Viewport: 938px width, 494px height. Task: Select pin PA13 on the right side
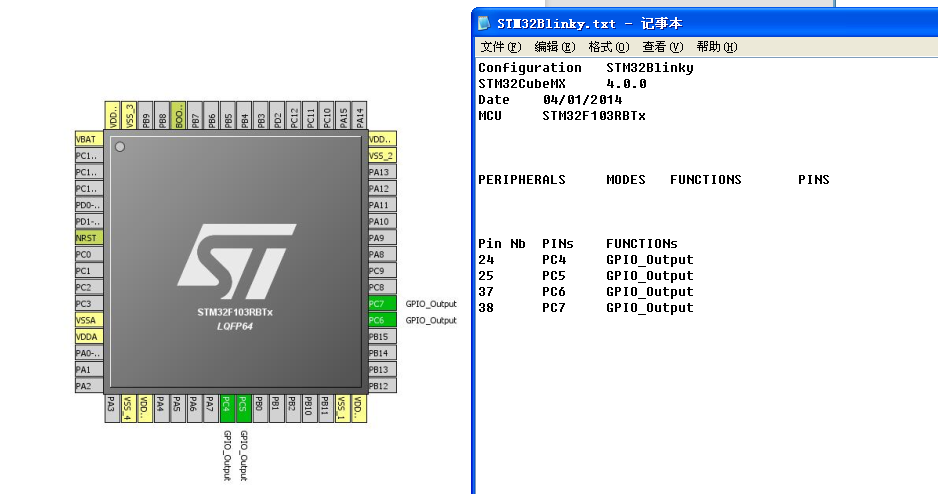382,172
